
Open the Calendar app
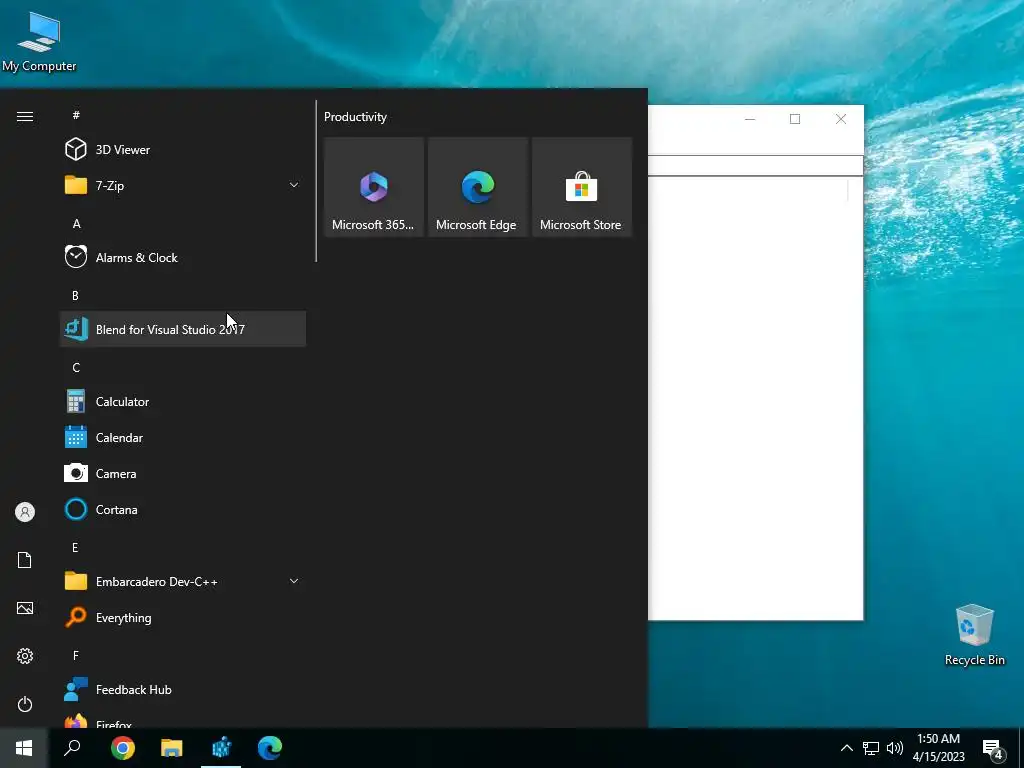coord(183,438)
